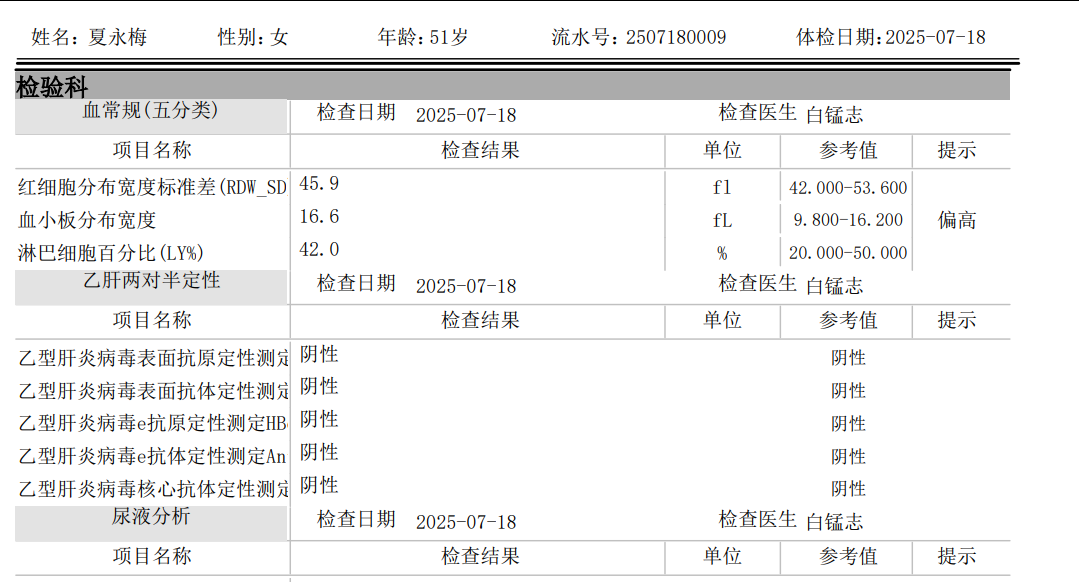Select the 血小板分布宽度 row label
Viewport: 1079px width, 582px height.
pyautogui.click(x=87, y=220)
